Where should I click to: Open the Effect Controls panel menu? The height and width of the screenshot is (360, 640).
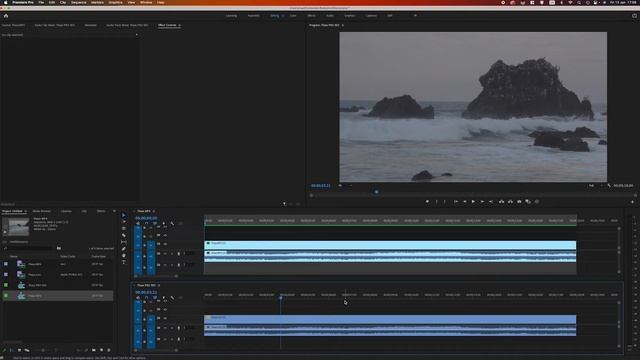coord(180,25)
